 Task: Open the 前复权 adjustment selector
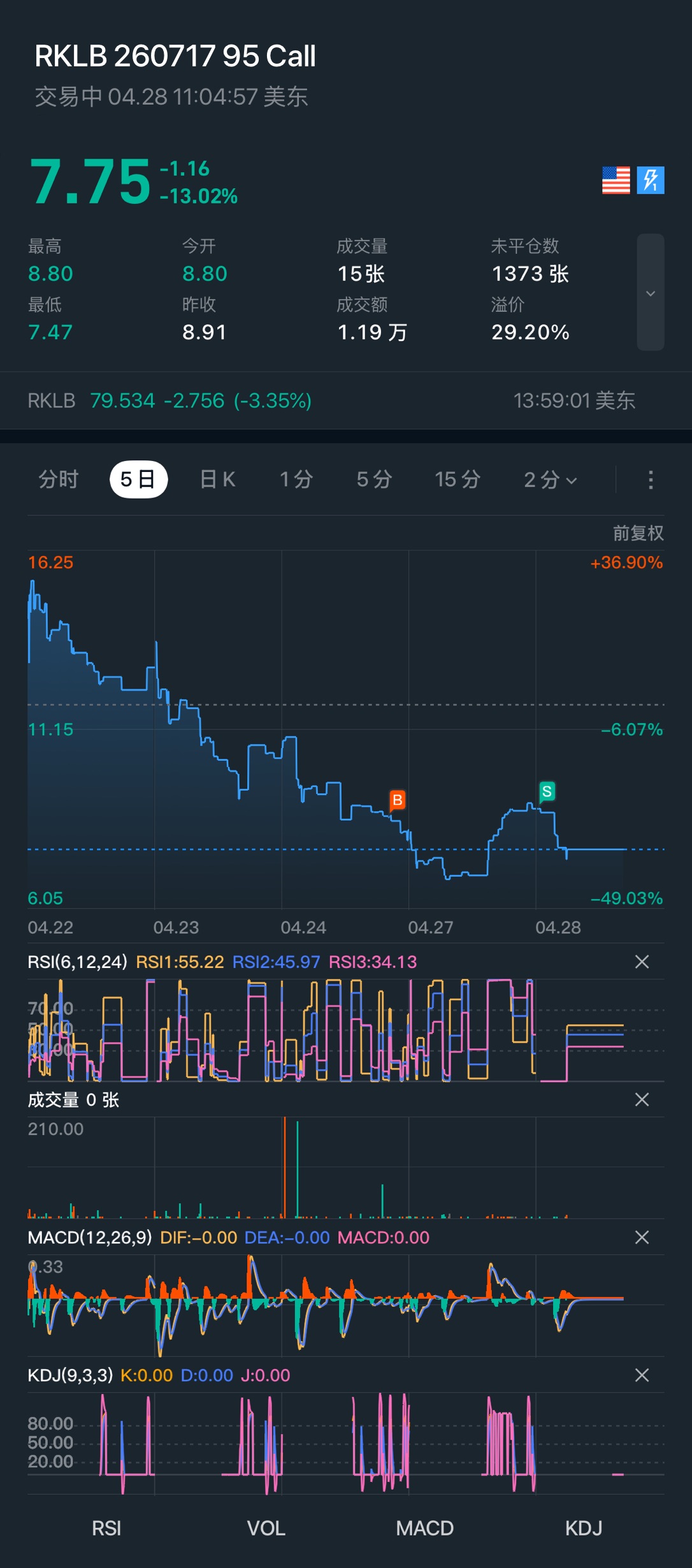coord(638,533)
